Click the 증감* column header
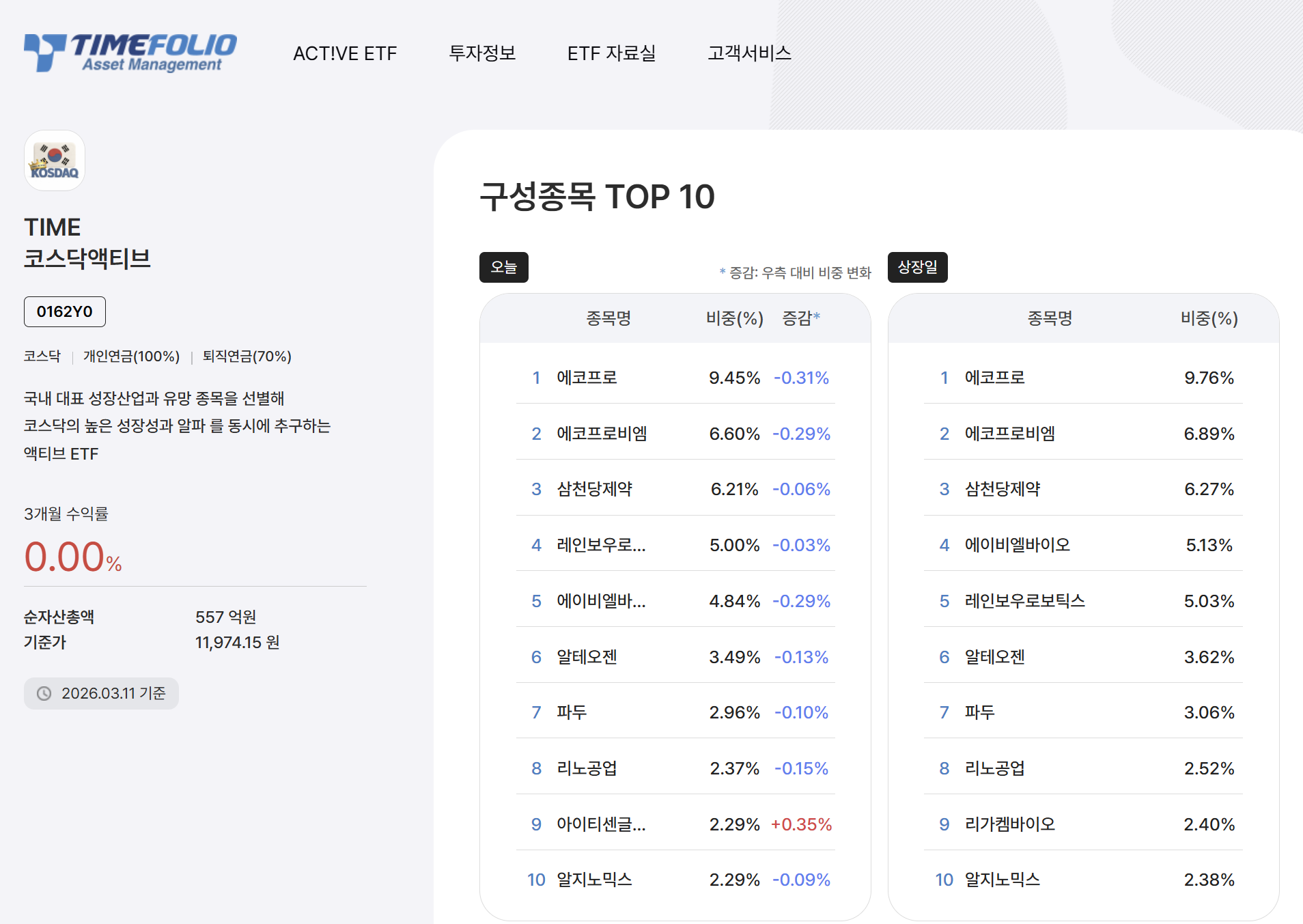Screen dimensions: 1303x924 point(801,318)
